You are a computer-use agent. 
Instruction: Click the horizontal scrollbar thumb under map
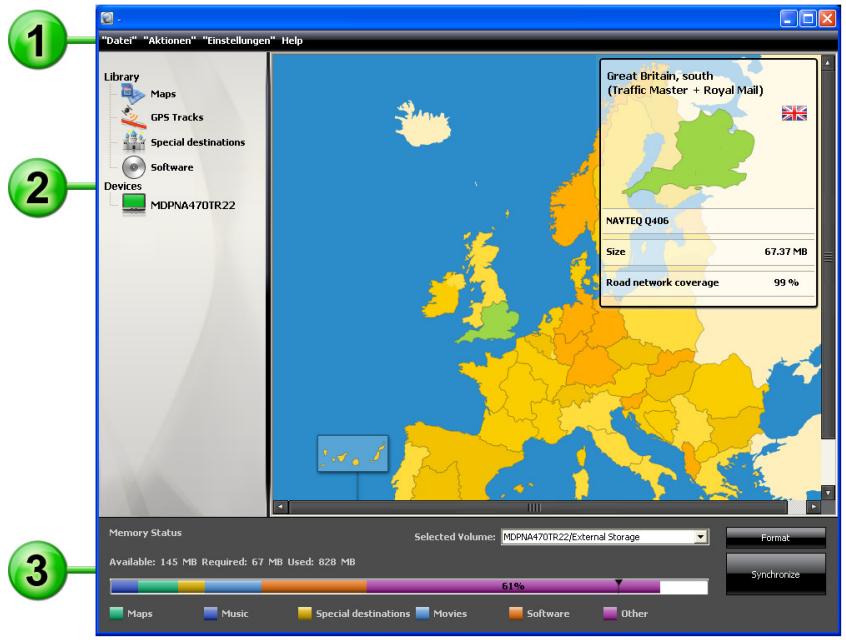[x=538, y=507]
